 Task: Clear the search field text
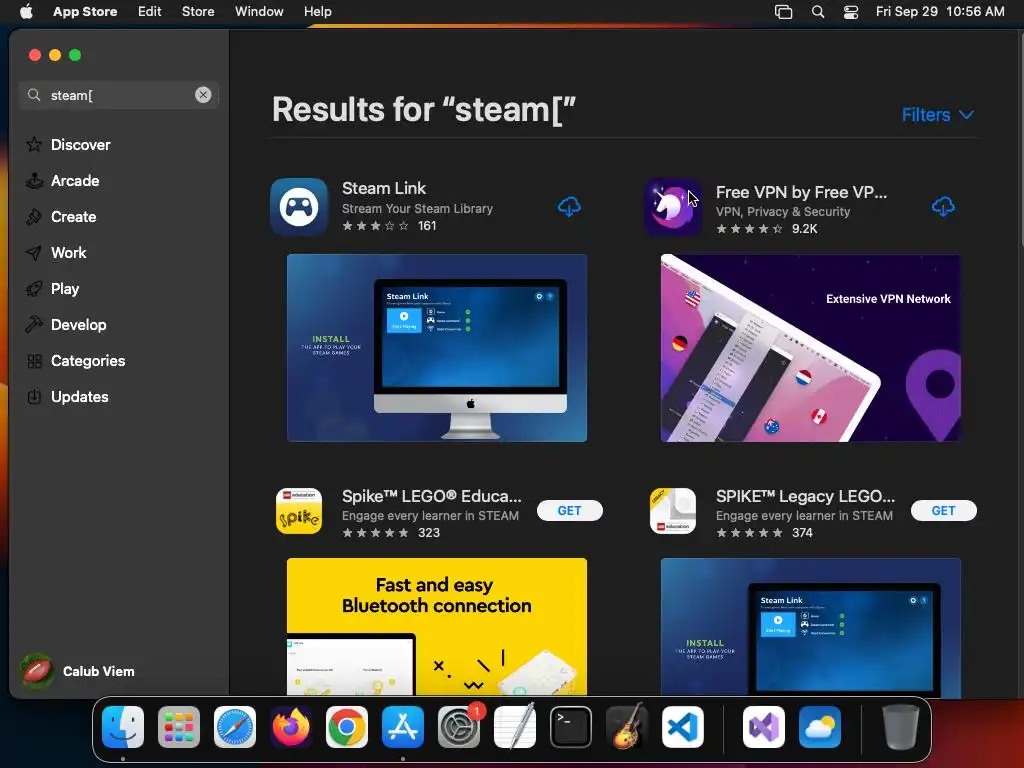pos(203,95)
